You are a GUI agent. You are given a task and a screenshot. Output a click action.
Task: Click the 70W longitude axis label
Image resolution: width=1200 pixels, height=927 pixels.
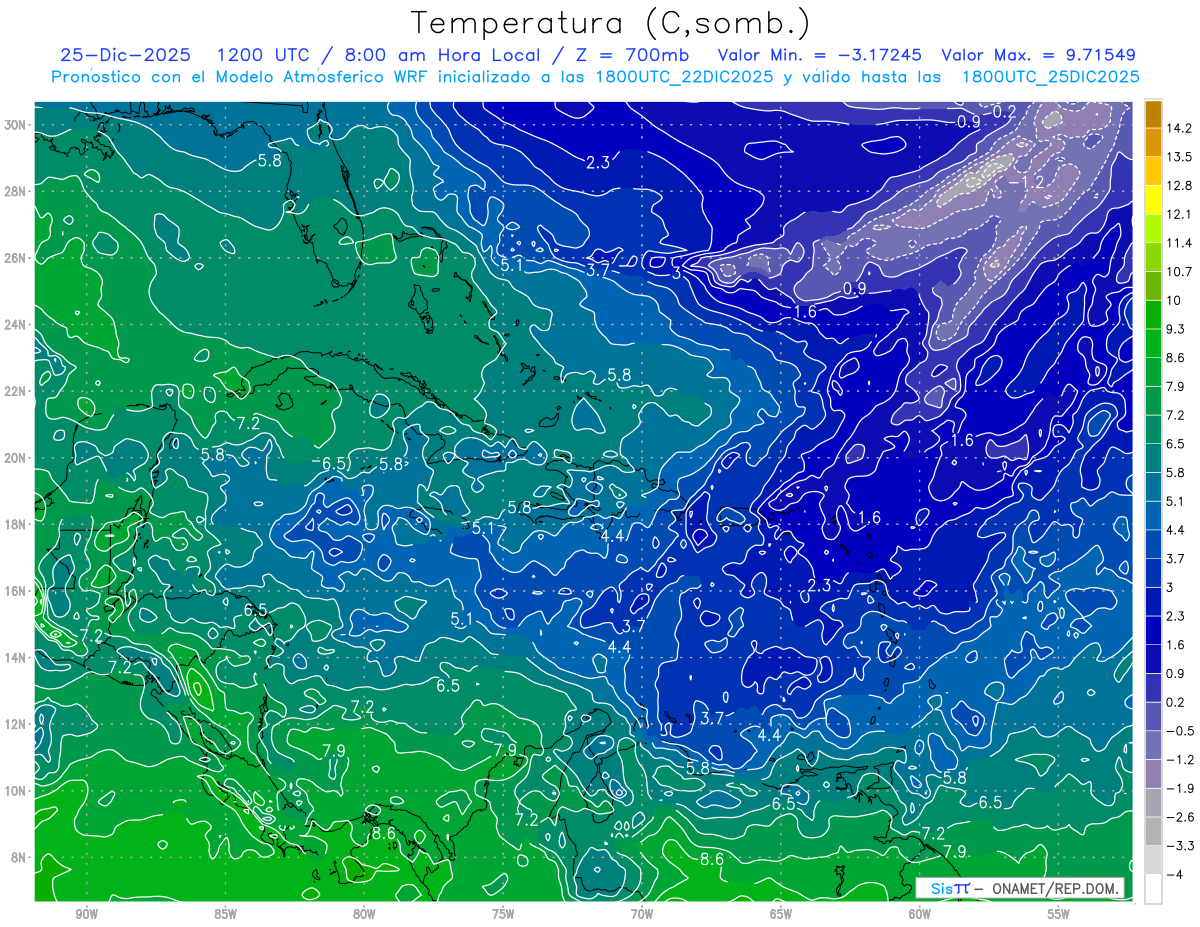point(642,914)
